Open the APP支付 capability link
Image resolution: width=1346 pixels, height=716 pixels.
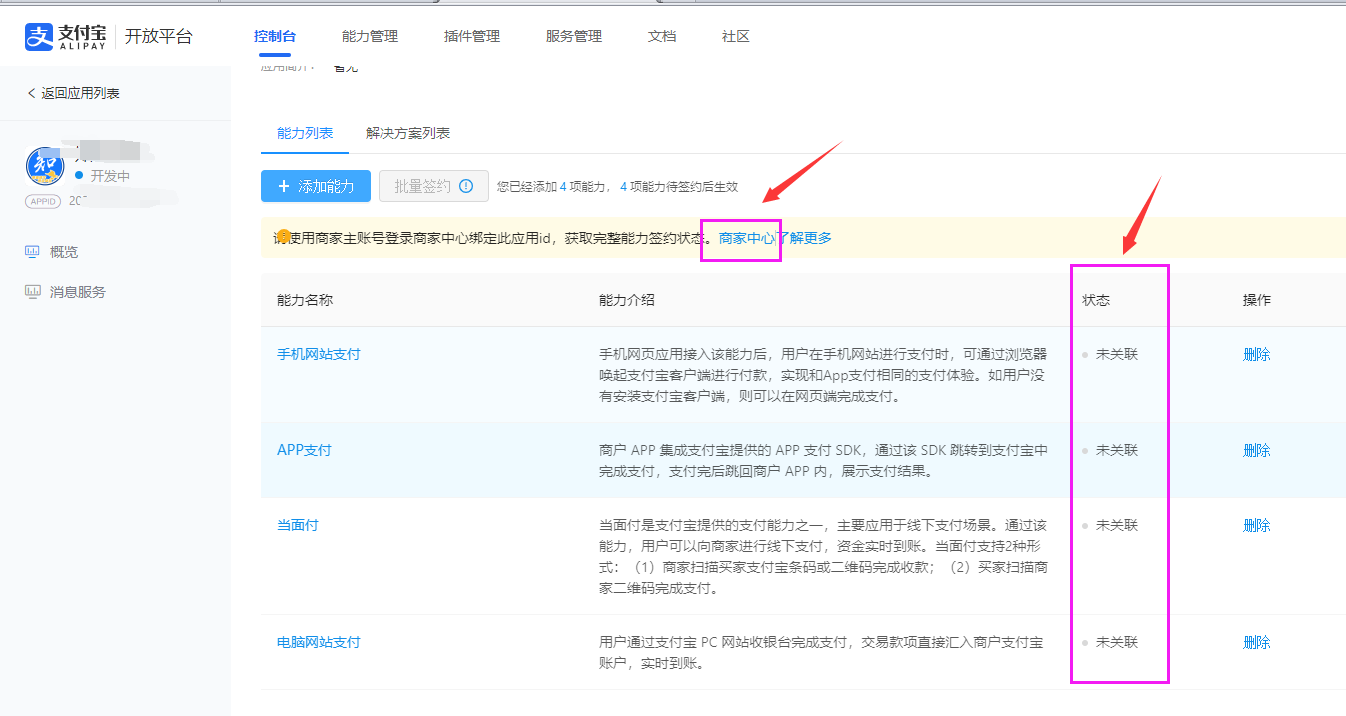pyautogui.click(x=304, y=450)
